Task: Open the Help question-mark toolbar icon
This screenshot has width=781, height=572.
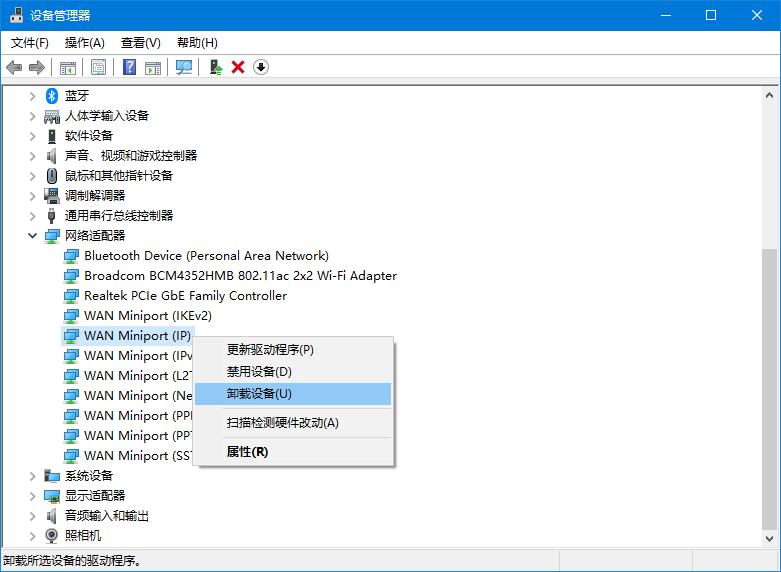Action: click(130, 67)
